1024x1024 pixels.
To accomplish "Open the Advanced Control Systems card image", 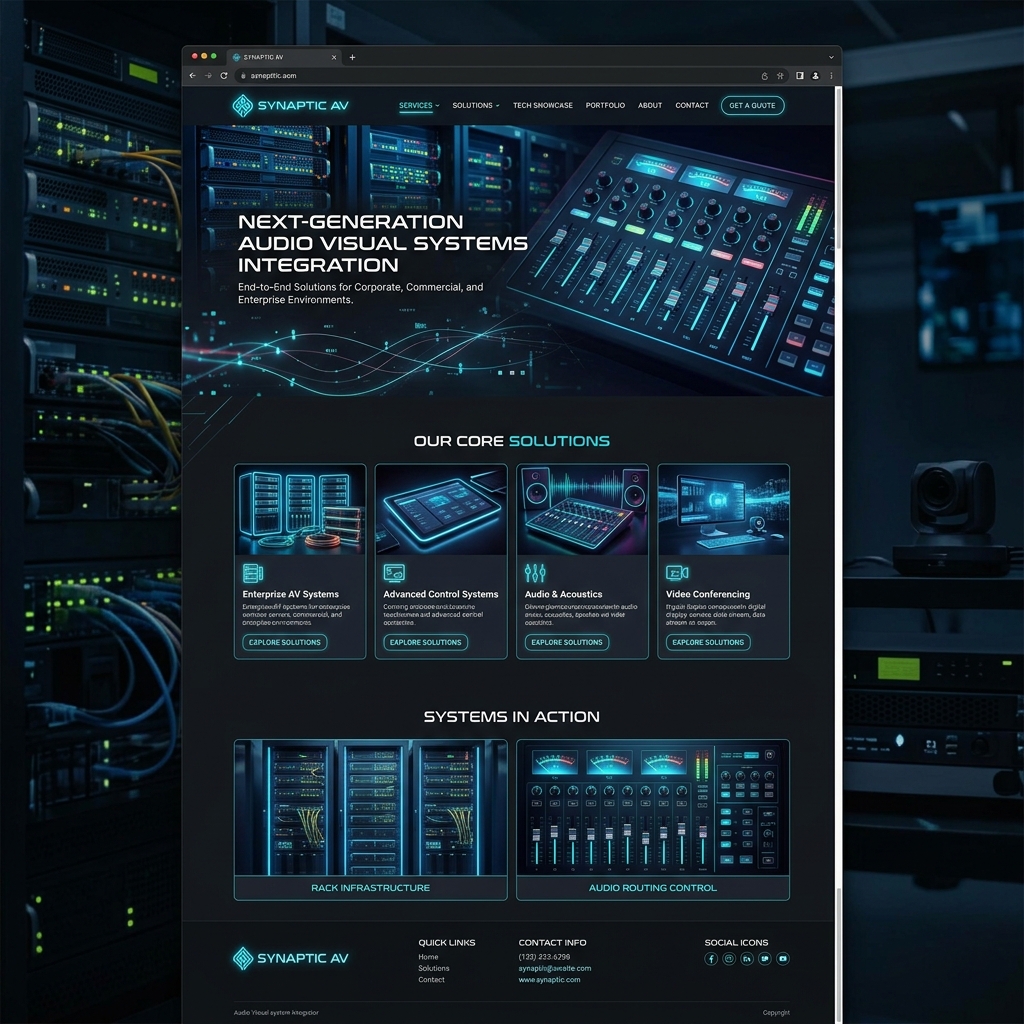I will click(x=441, y=509).
